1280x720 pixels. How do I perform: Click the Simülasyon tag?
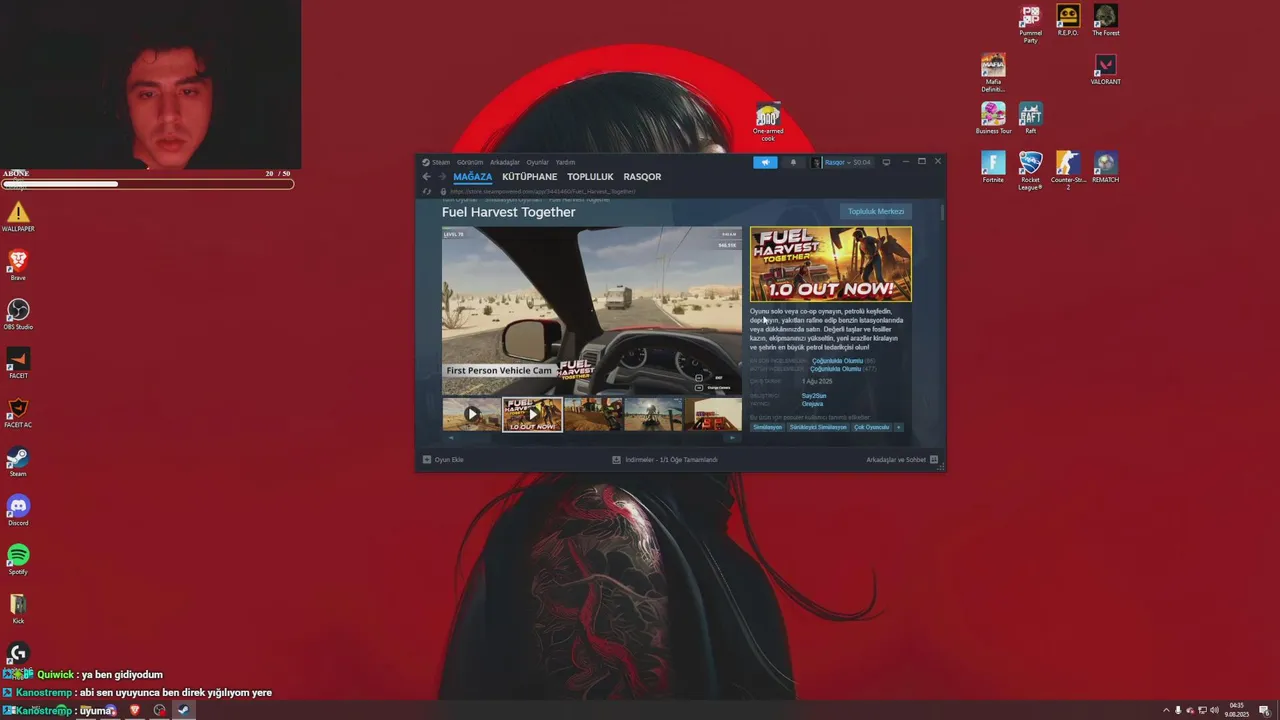(768, 427)
